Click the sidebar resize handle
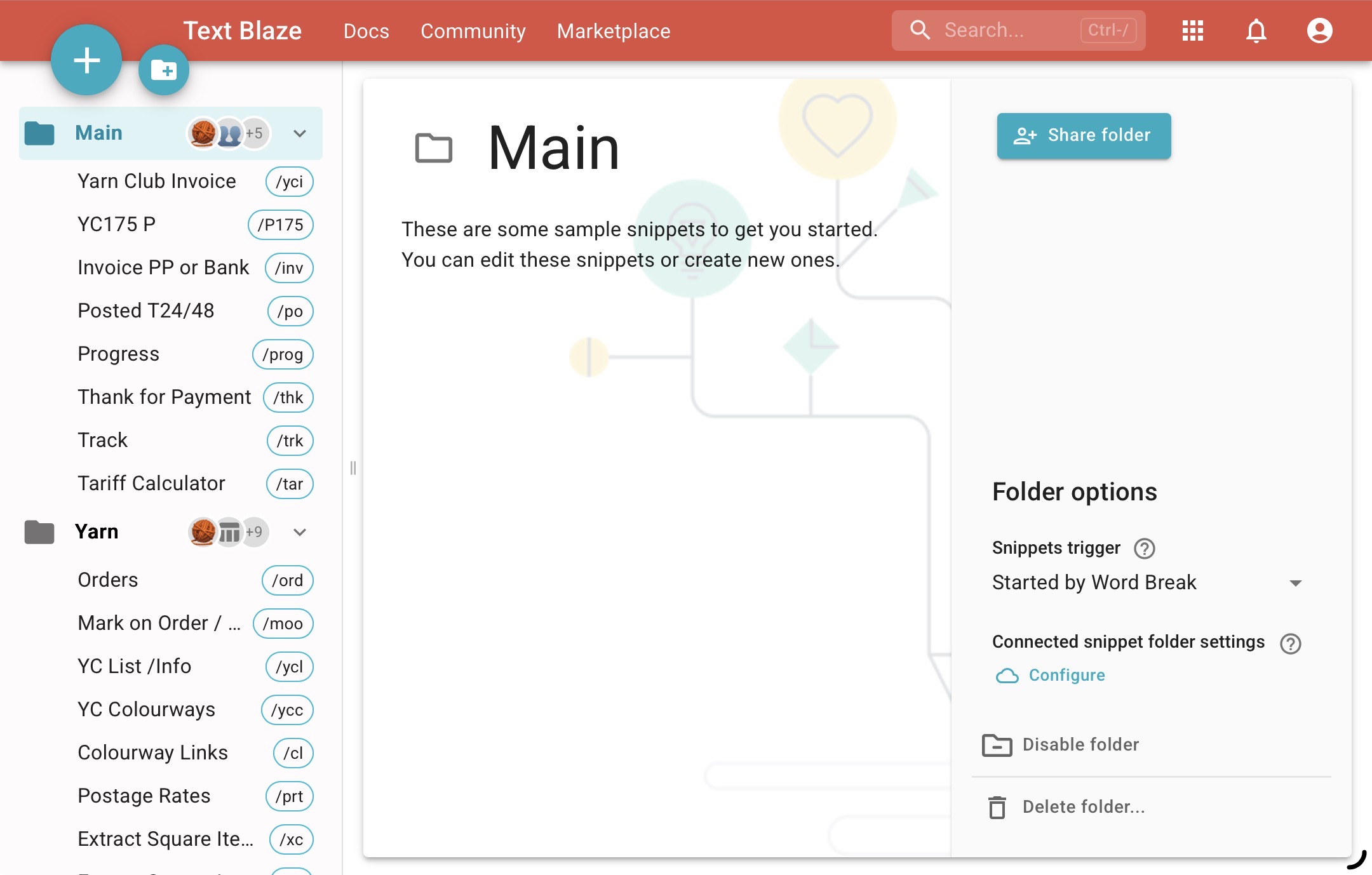This screenshot has height=875, width=1372. (x=353, y=468)
